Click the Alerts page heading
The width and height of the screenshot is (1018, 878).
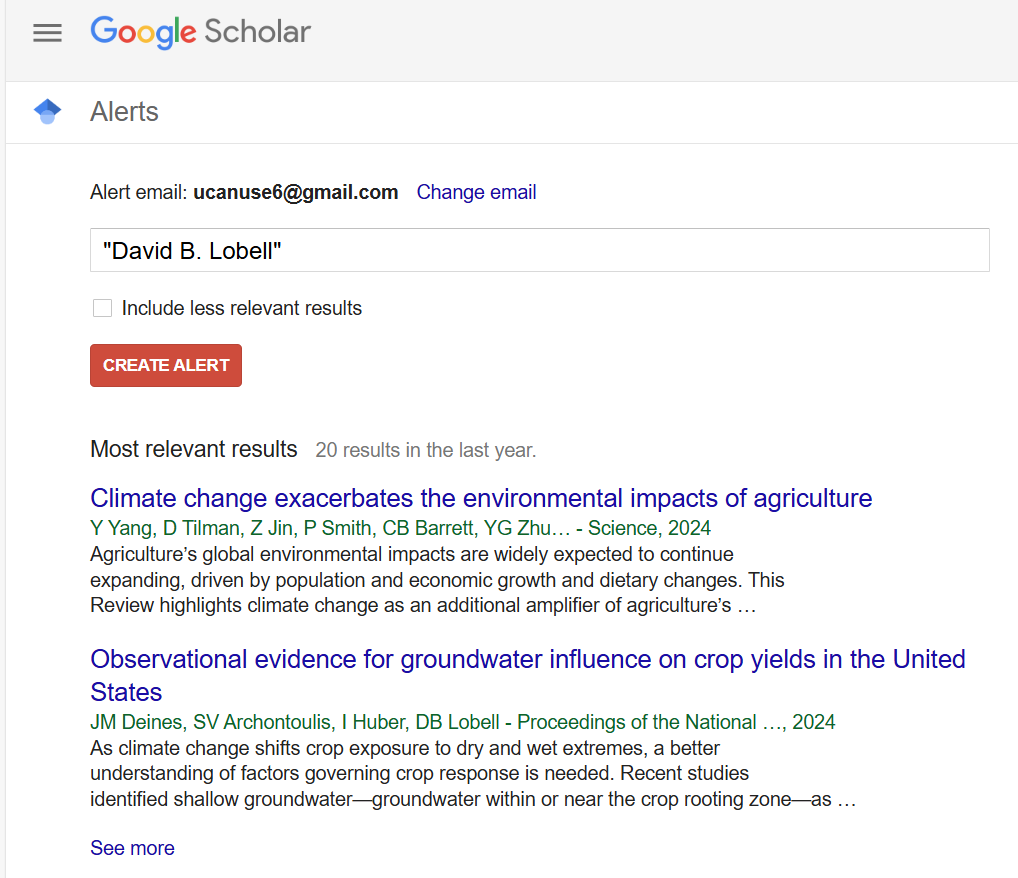tap(124, 112)
